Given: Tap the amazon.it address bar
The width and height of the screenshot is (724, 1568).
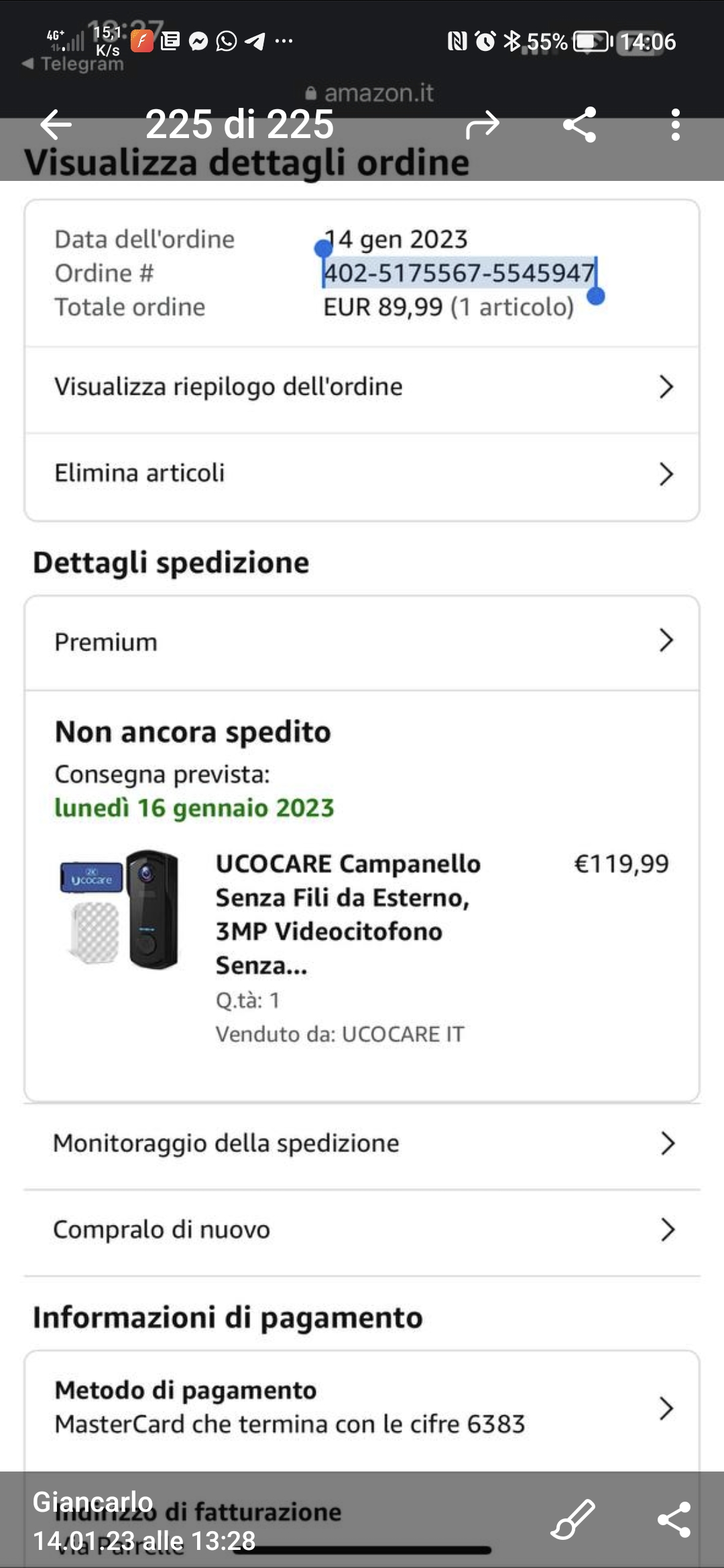Looking at the screenshot, I should [370, 93].
